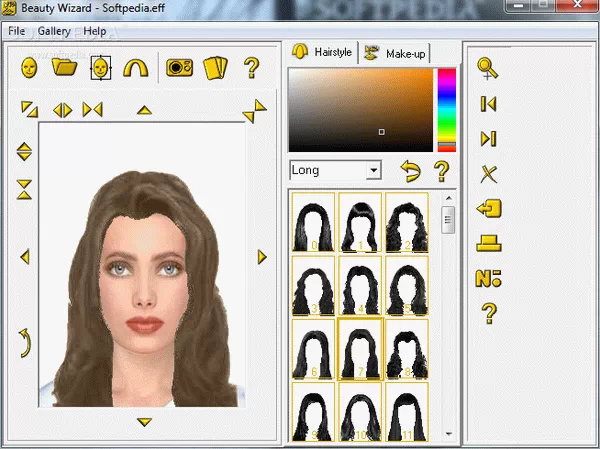
Task: Click the undo arrow beside Long dropdown
Action: point(410,171)
